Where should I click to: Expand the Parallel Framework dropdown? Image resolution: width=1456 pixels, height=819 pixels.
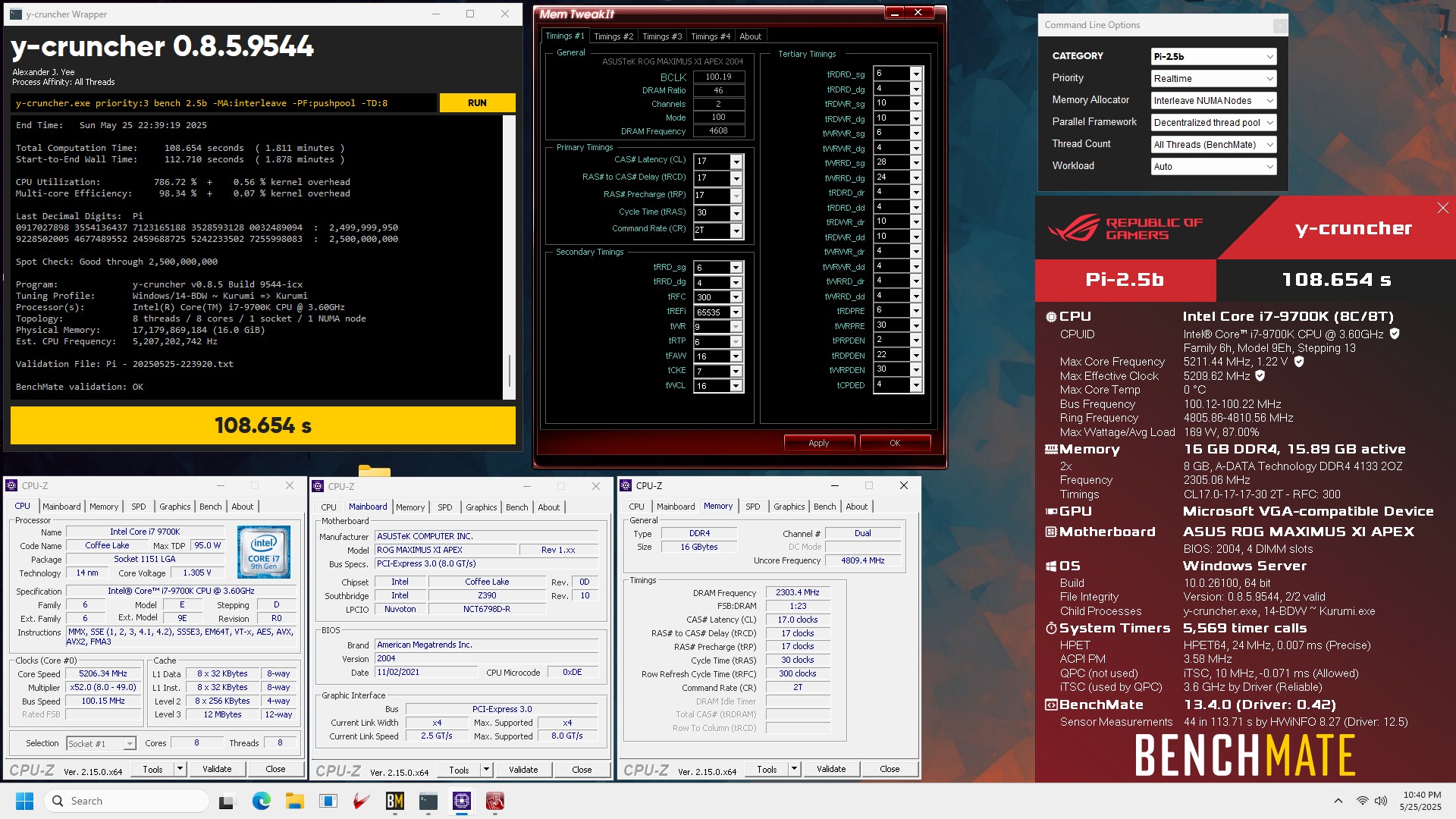(x=1213, y=123)
